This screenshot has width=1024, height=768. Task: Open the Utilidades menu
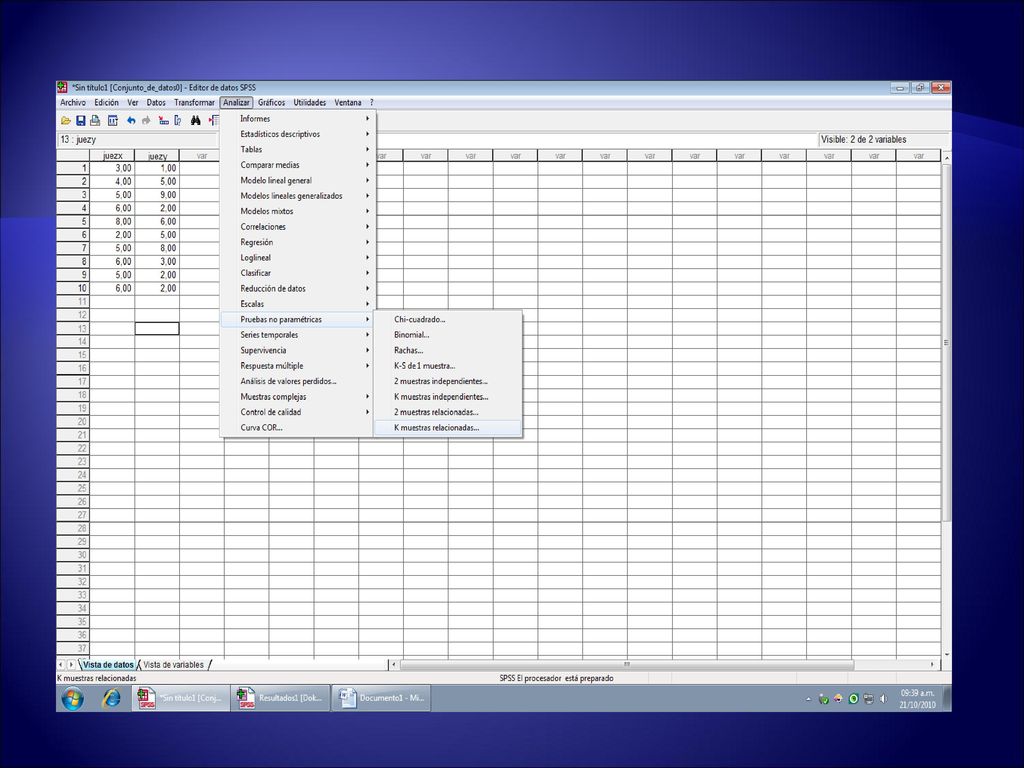click(x=310, y=103)
